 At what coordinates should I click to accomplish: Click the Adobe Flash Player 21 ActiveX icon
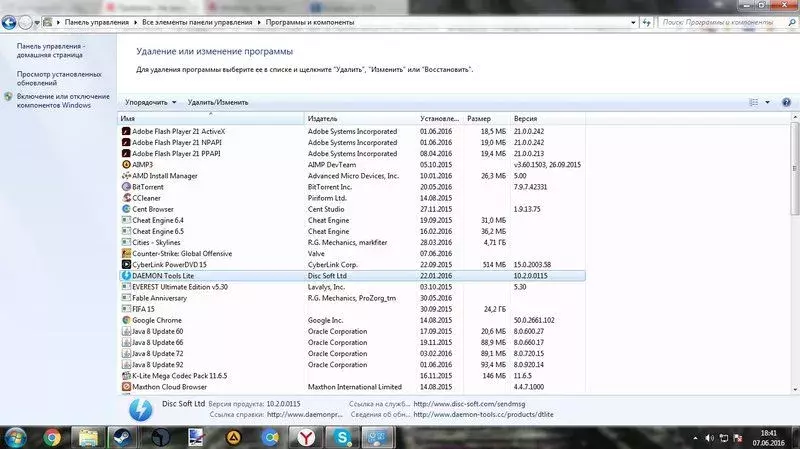pyautogui.click(x=126, y=131)
